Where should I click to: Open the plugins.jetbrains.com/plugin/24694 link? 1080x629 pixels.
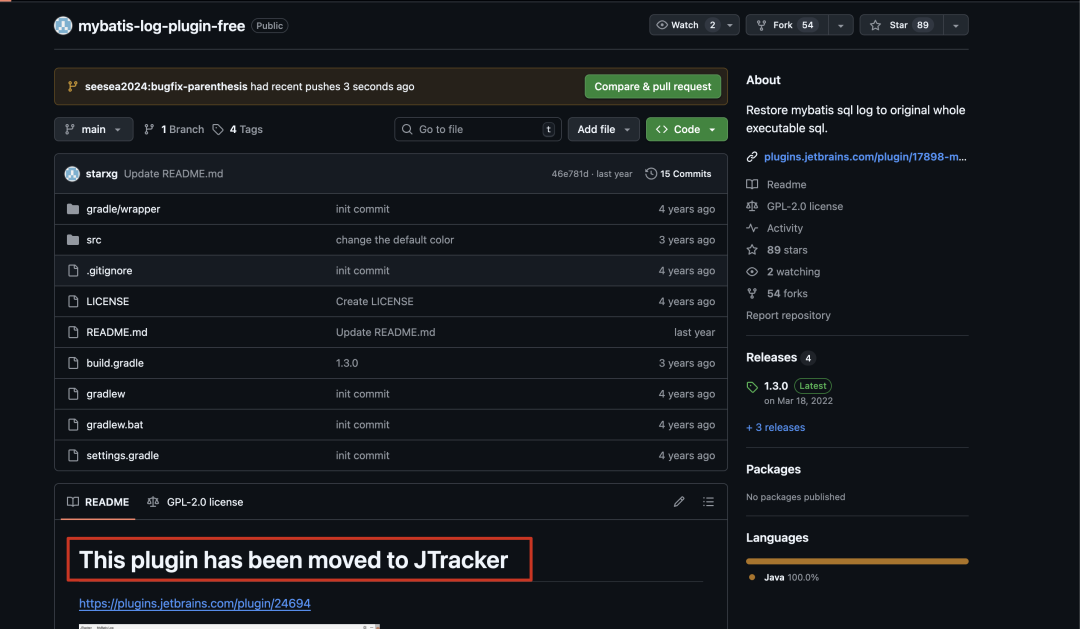pyautogui.click(x=194, y=604)
